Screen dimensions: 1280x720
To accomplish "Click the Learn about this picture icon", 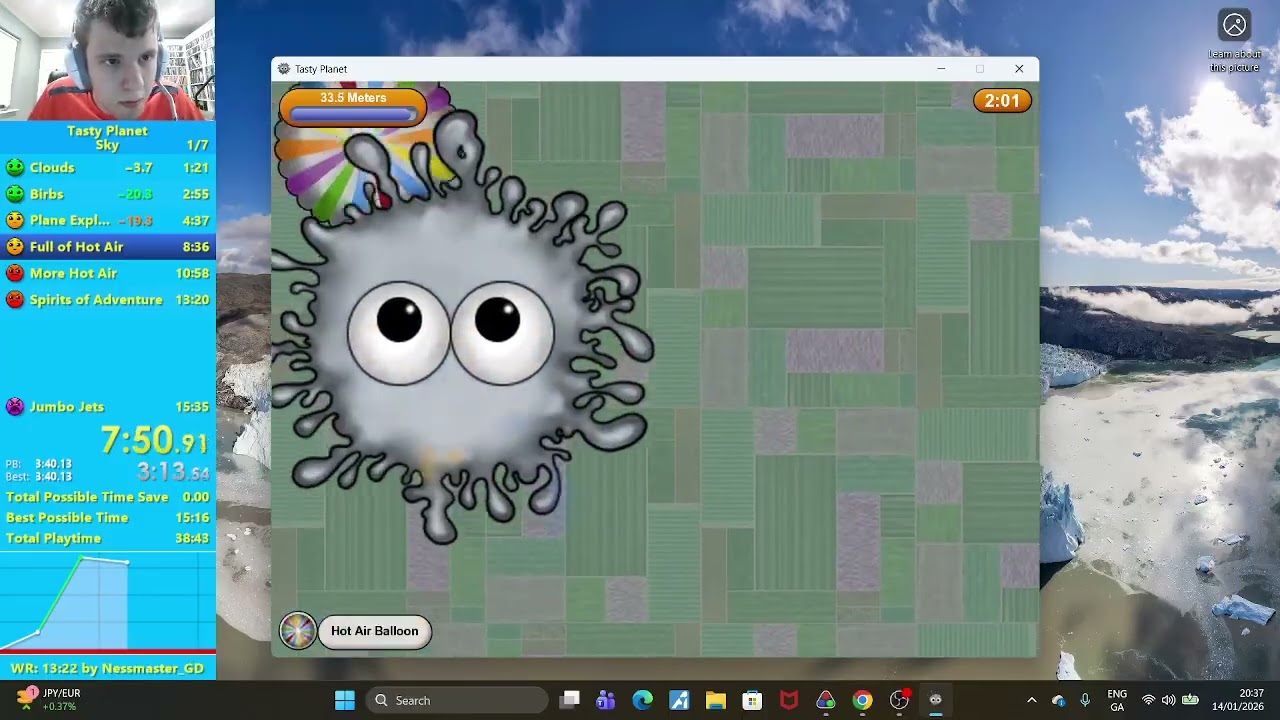I will 1235,25.
